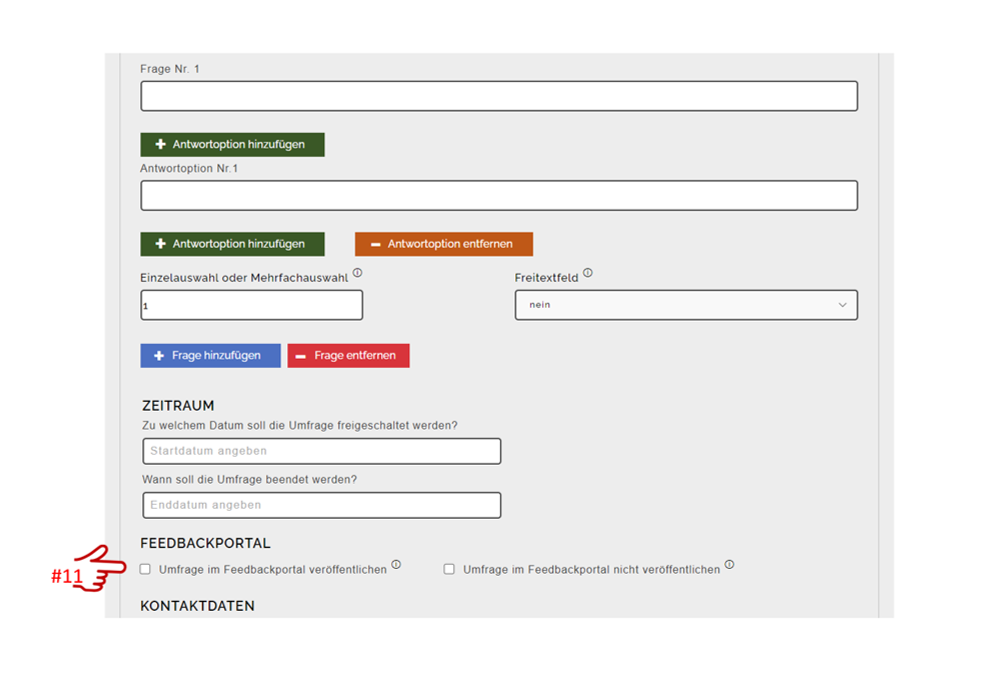This screenshot has width=993, height=680.
Task: Click minus icon on red Frage entfernen button
Action: pos(301,356)
